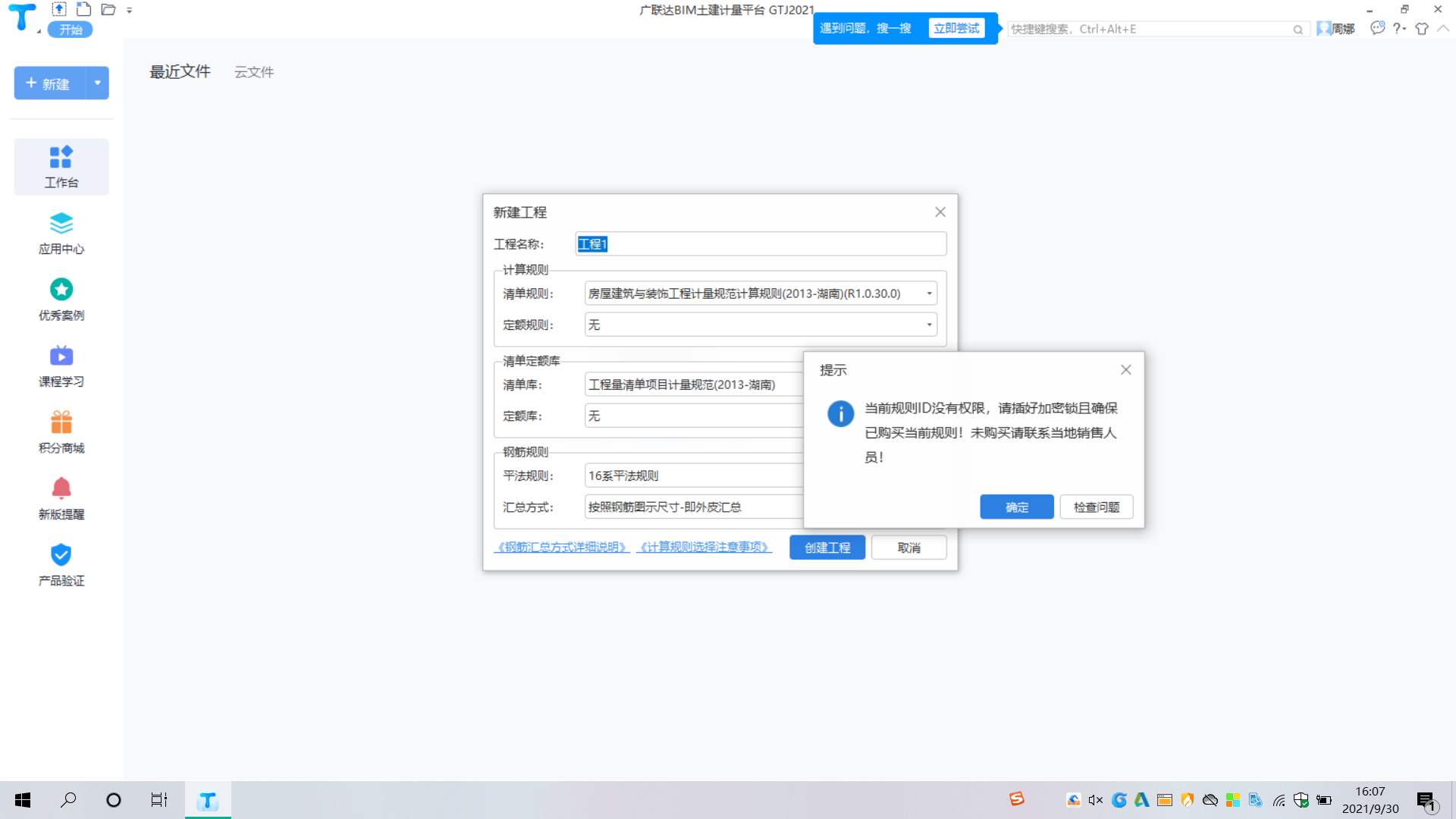Open notification center icon
The height and width of the screenshot is (819, 1456).
pyautogui.click(x=1426, y=801)
